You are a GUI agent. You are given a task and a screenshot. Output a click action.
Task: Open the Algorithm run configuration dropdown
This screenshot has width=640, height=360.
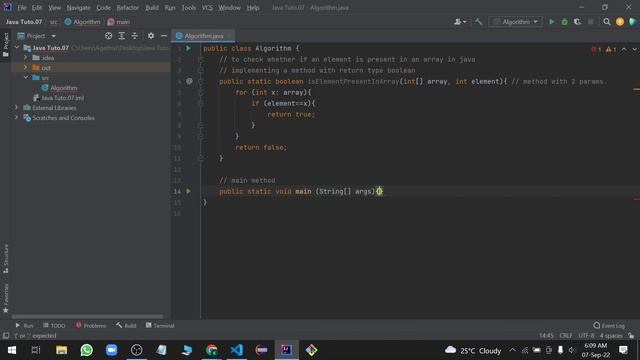point(516,22)
